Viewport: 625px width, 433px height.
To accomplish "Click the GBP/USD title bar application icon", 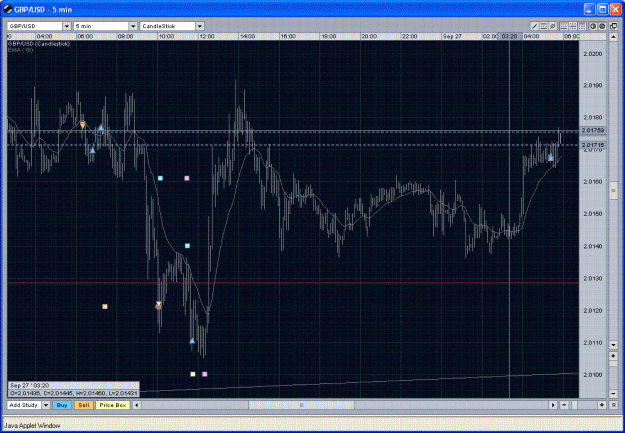I will 8,9.
